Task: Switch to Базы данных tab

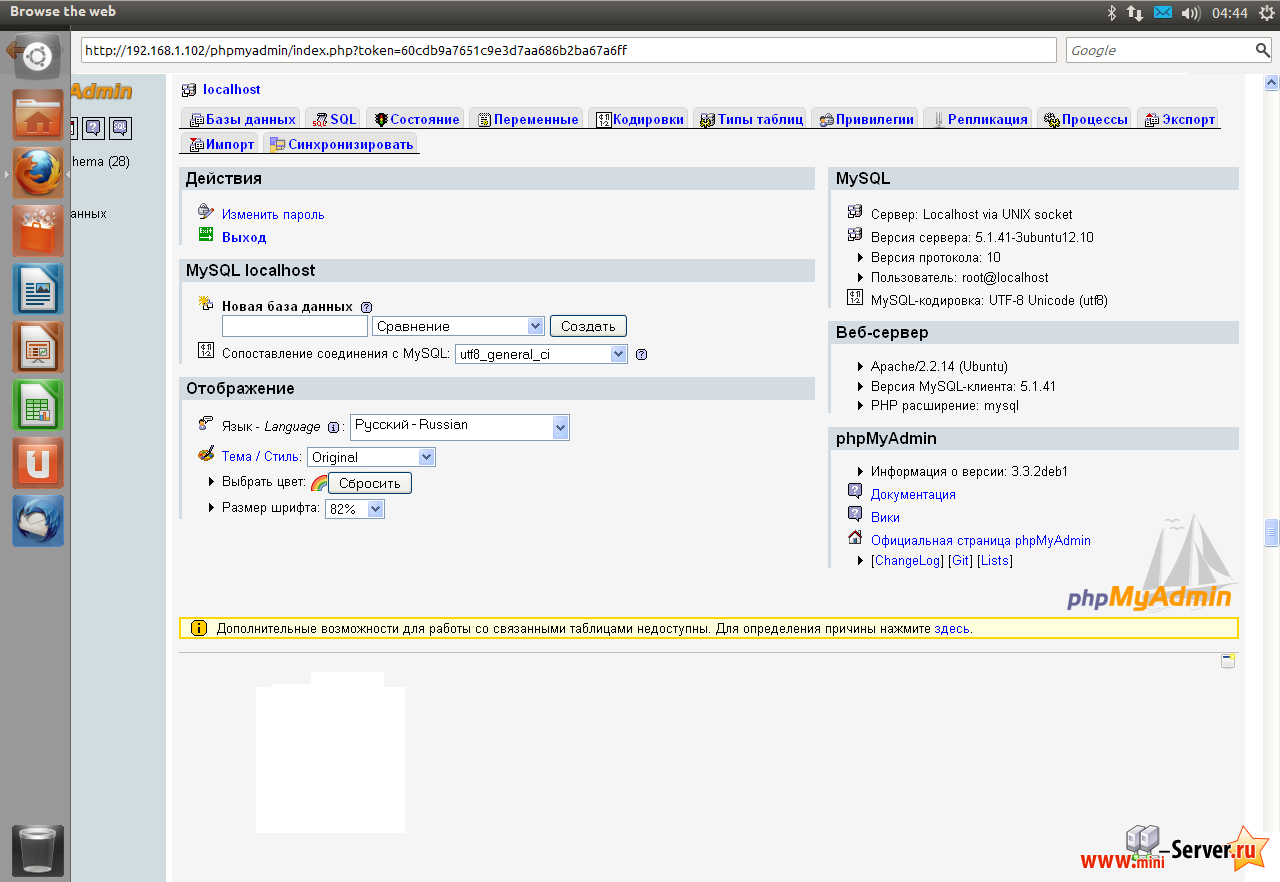Action: 242,119
